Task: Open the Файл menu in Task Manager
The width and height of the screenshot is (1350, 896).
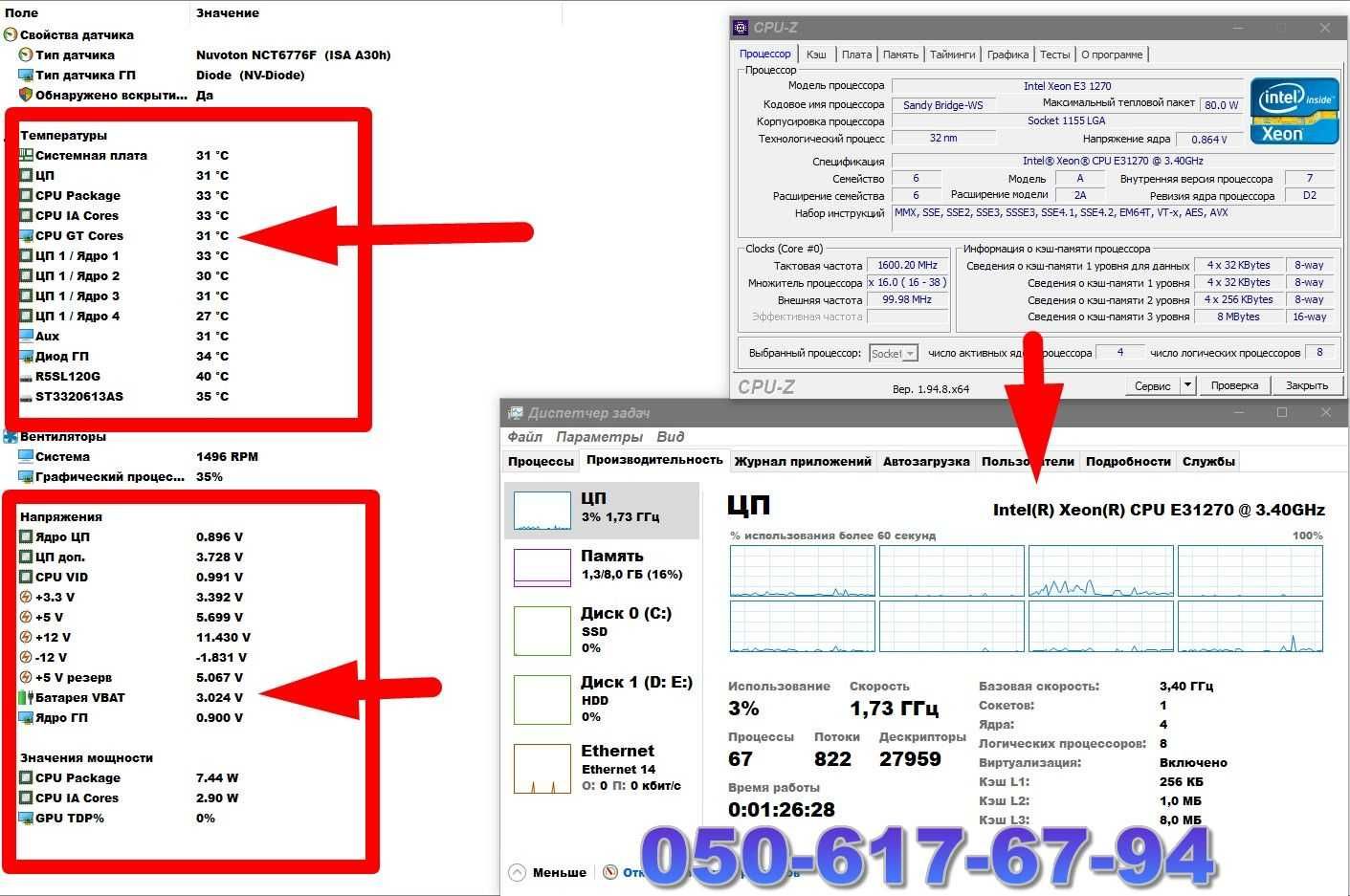Action: click(524, 436)
